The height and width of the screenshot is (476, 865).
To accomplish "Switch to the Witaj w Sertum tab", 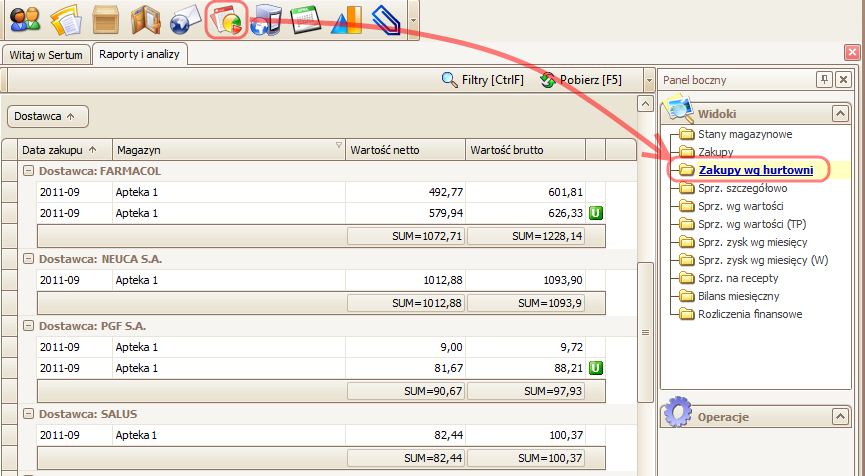I will coord(47,55).
